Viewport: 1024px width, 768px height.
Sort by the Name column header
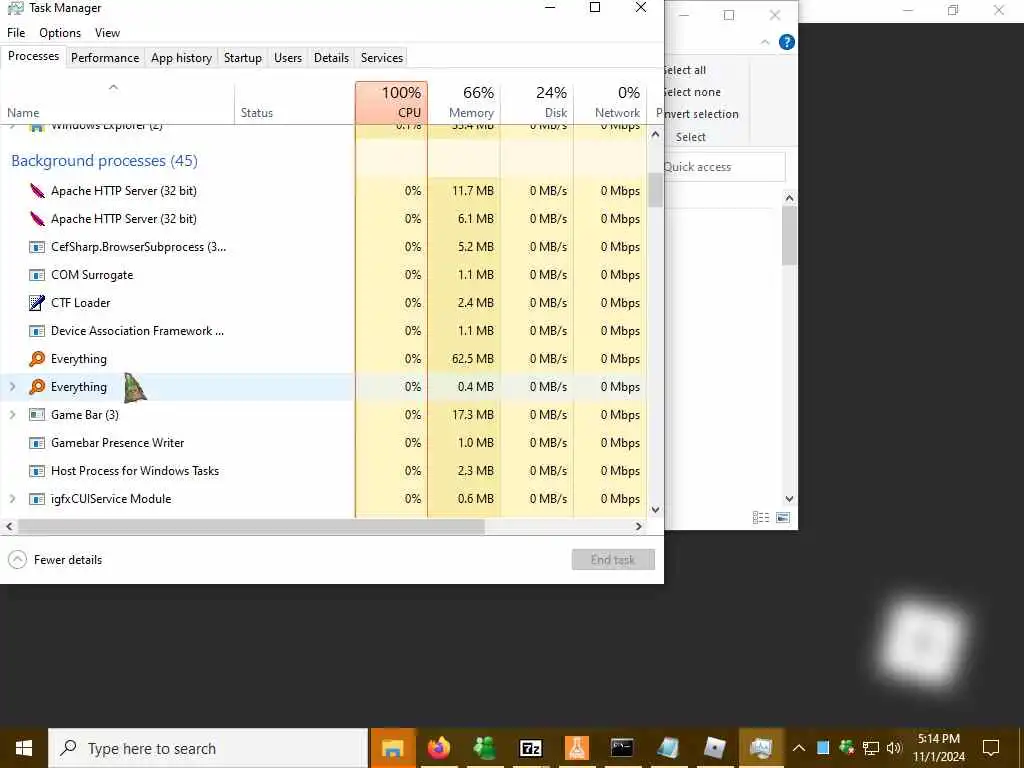(118, 102)
